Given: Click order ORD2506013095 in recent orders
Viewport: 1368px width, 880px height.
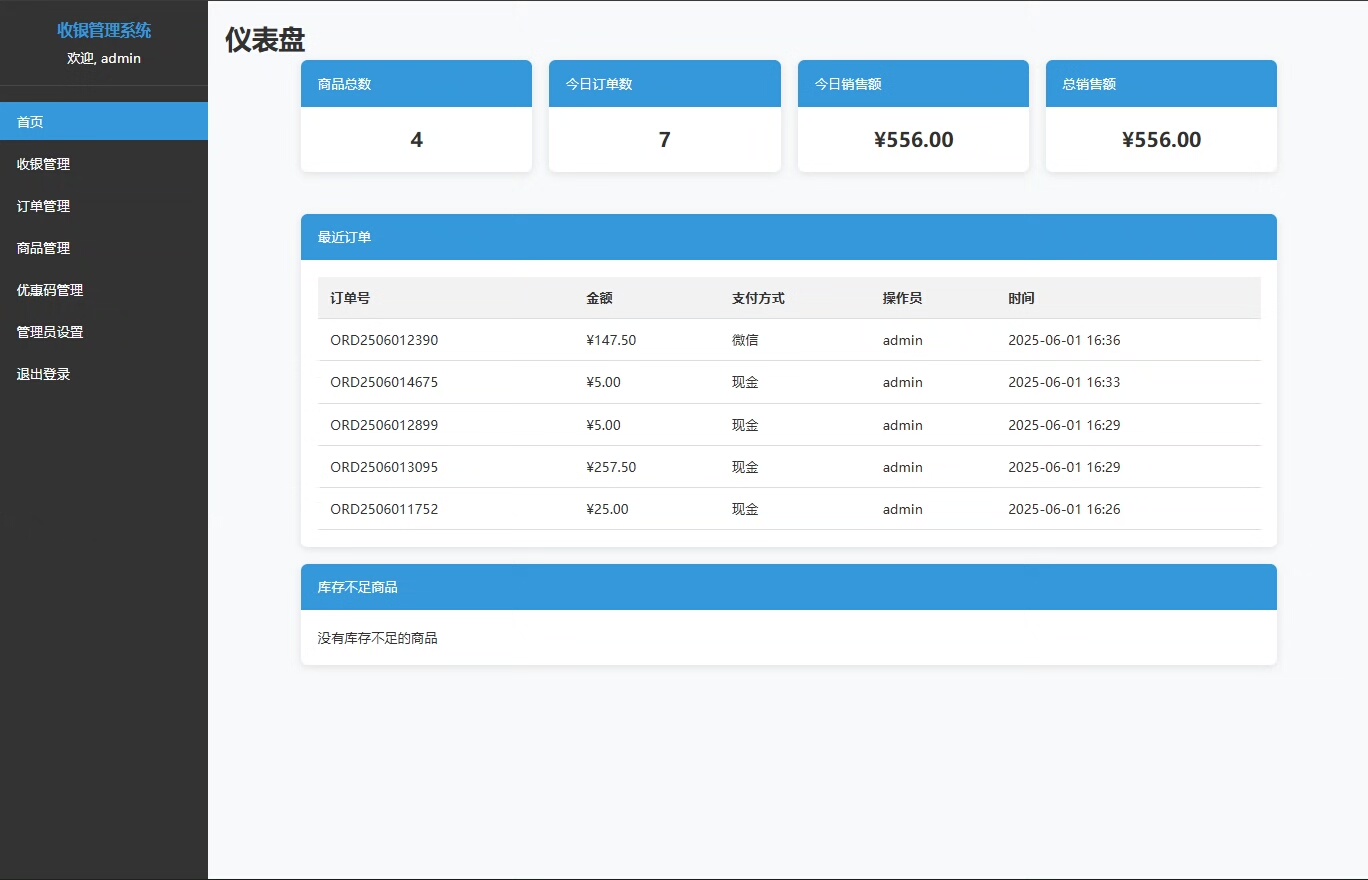Looking at the screenshot, I should coord(384,467).
